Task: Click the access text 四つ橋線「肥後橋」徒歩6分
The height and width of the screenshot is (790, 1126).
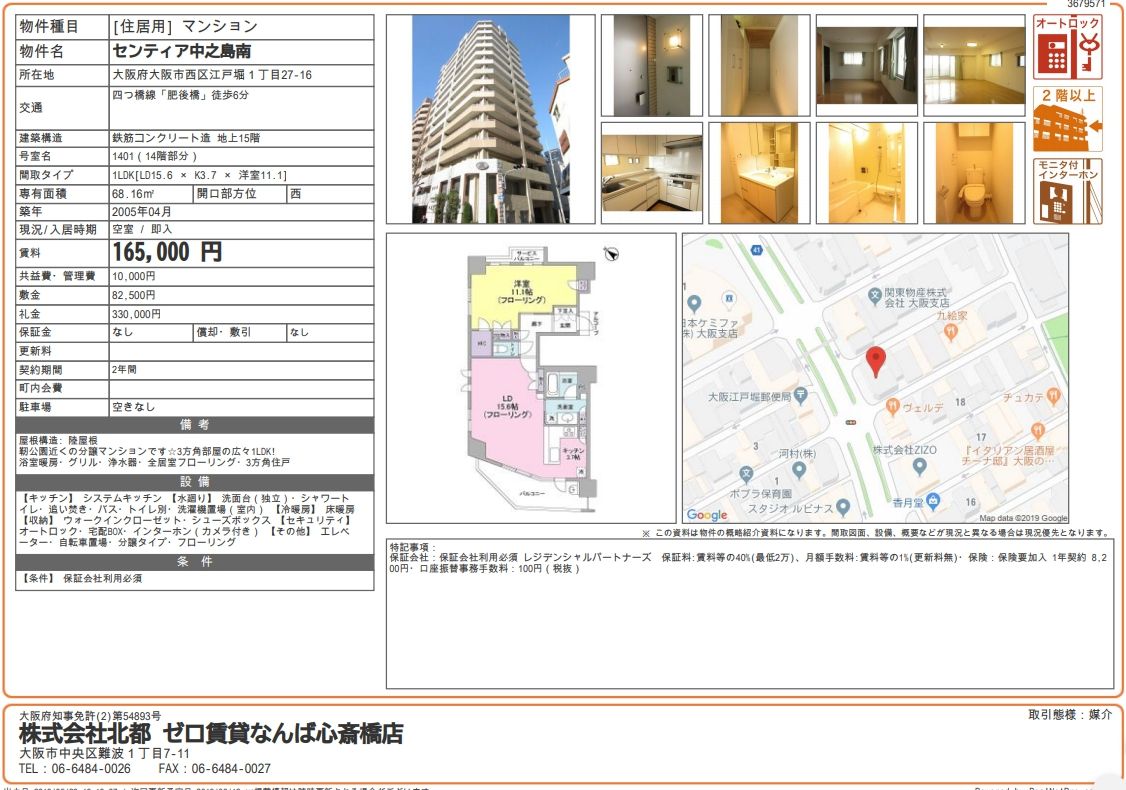Action: click(180, 95)
